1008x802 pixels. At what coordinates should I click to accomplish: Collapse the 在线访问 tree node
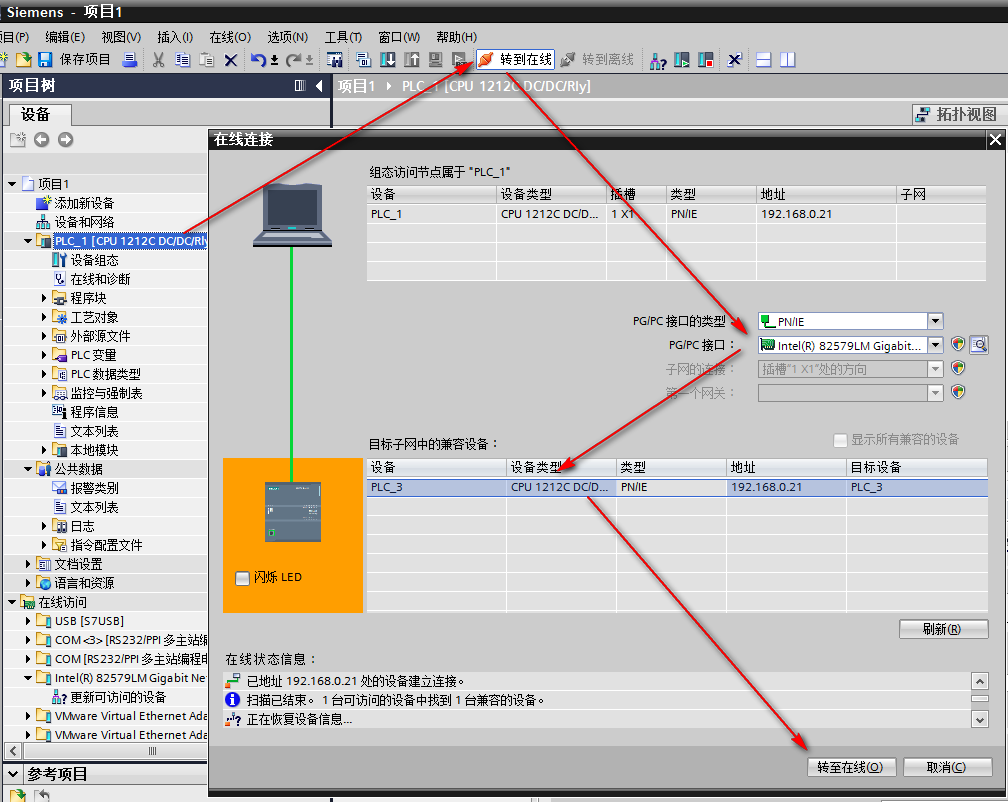point(12,602)
